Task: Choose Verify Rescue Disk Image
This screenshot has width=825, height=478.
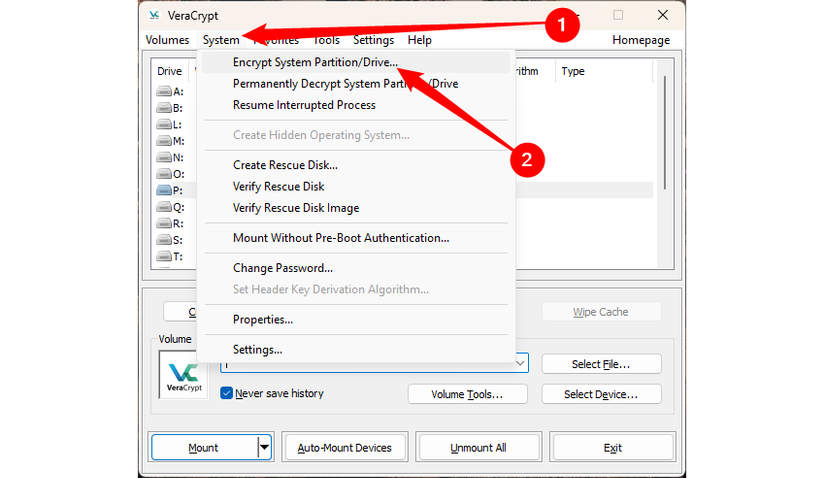Action: click(x=356, y=208)
